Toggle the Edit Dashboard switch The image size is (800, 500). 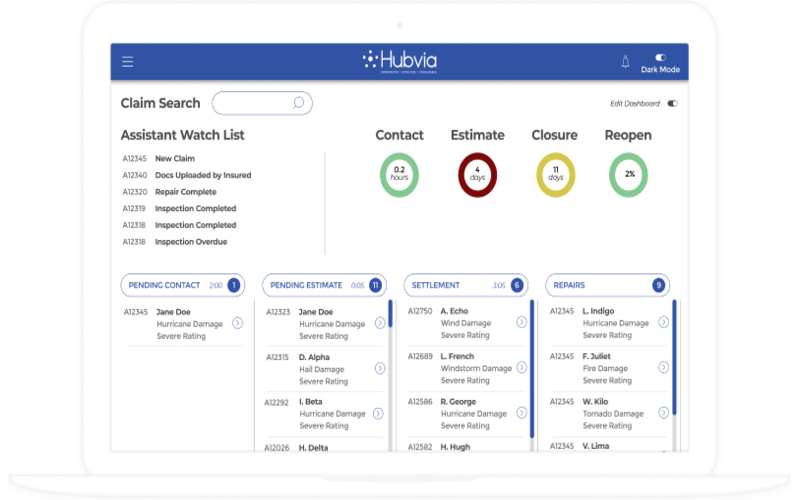pyautogui.click(x=672, y=104)
